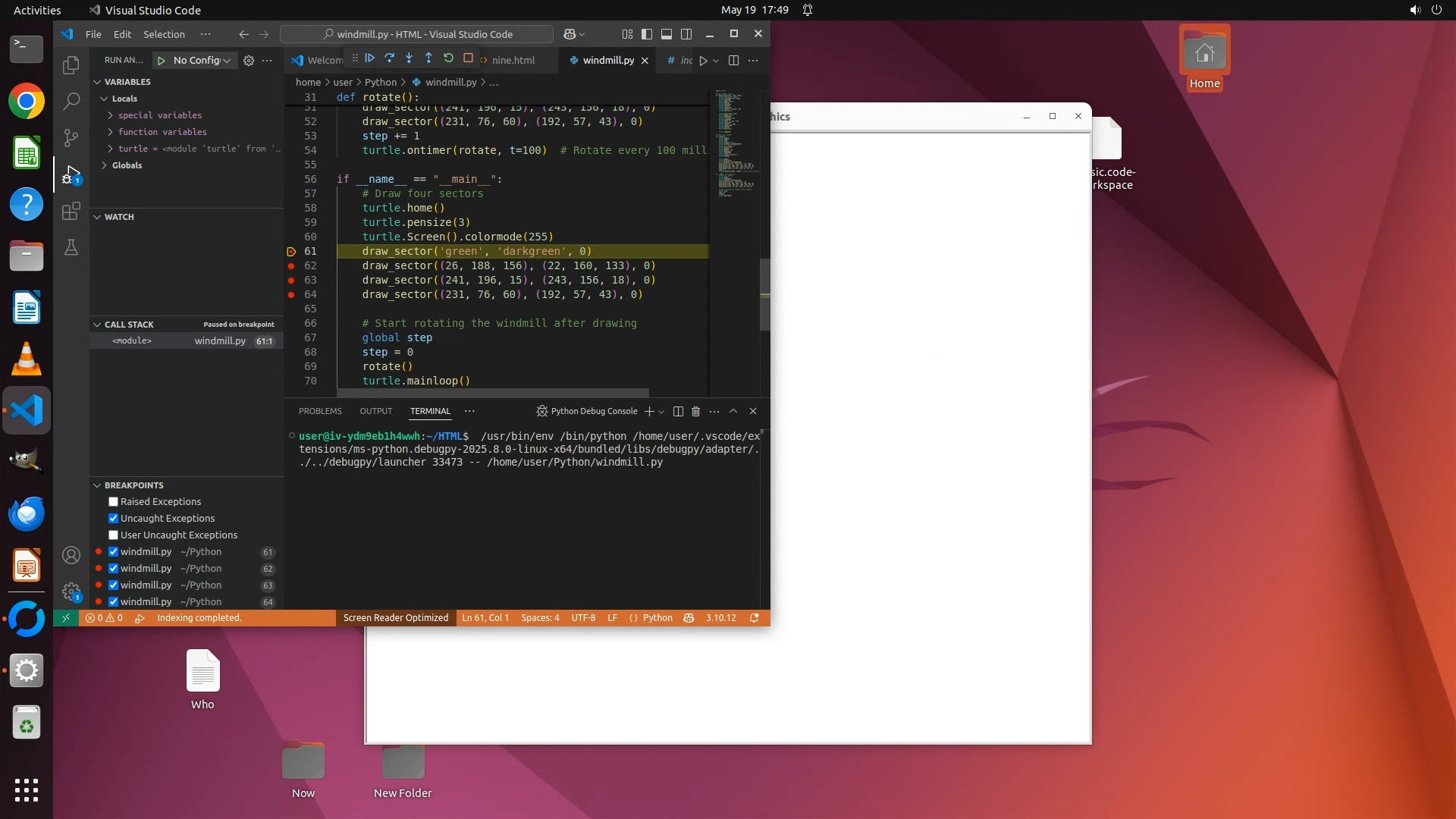
Task: Switch to the PROBLEMS panel tab
Action: [320, 412]
